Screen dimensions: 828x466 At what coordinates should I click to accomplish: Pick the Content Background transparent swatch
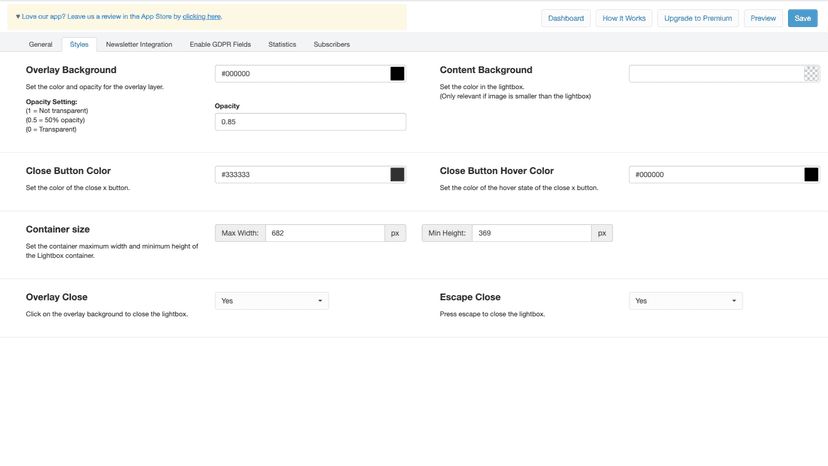tap(811, 73)
